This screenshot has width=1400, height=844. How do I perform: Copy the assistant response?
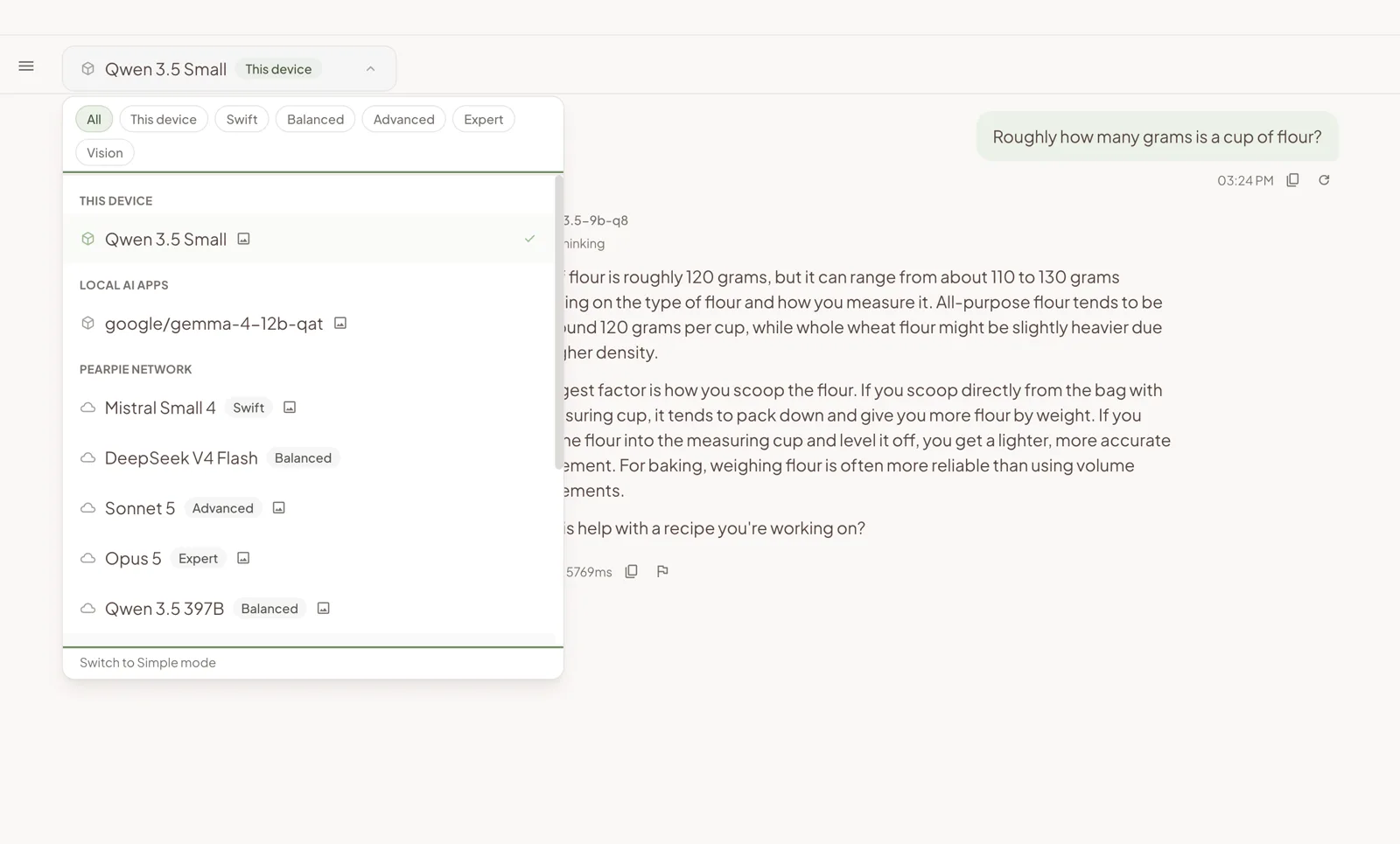[x=631, y=571]
